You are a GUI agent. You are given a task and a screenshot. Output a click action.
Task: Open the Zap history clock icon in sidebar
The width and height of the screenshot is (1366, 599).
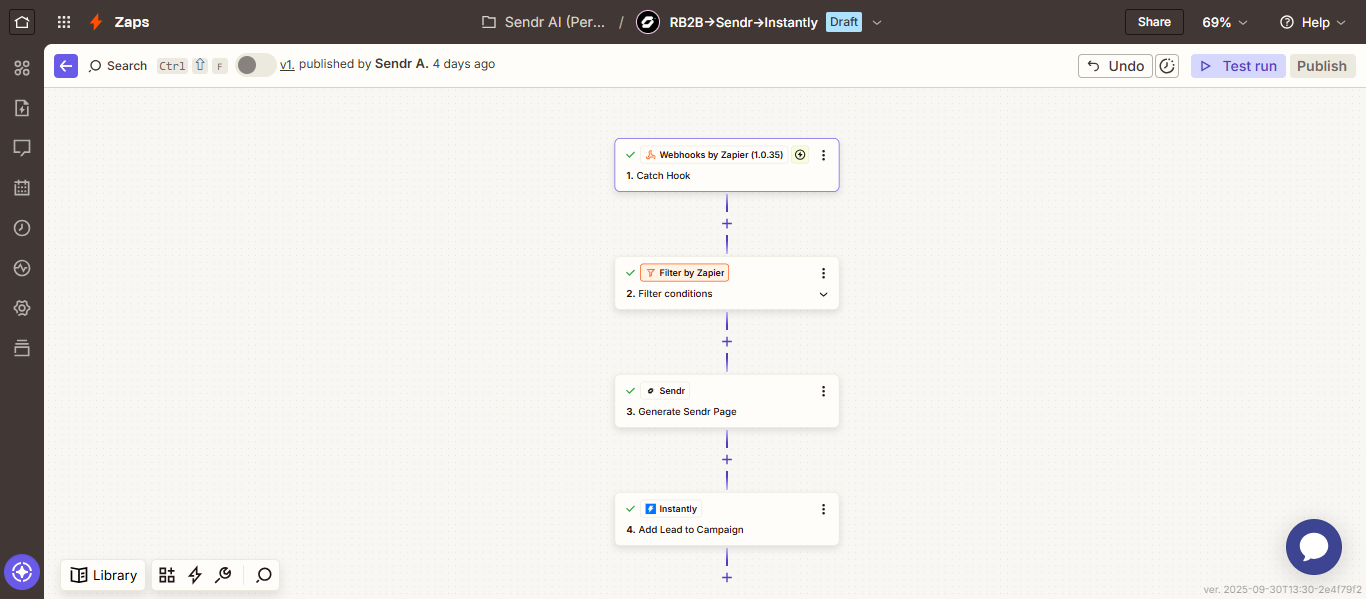[x=22, y=228]
